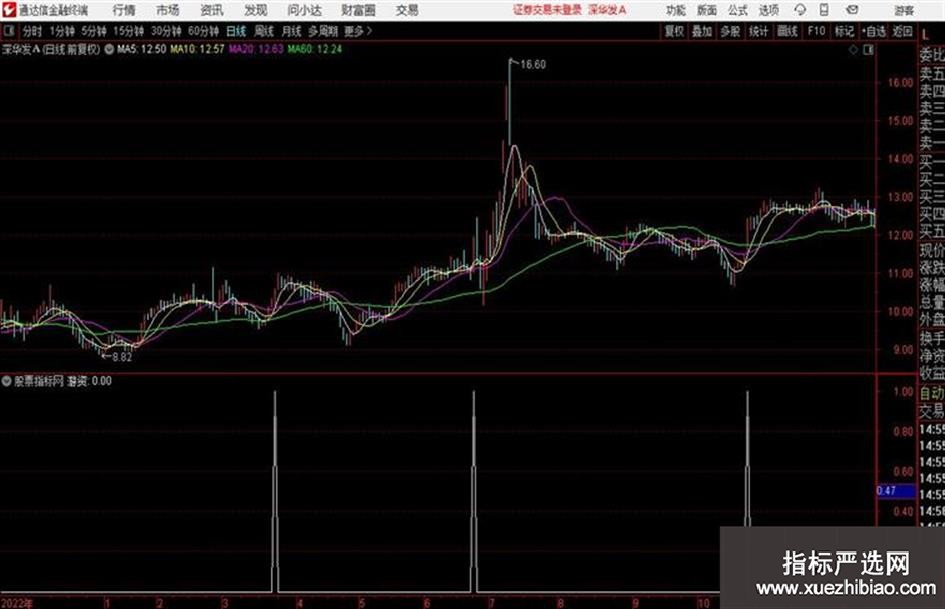This screenshot has width=945, height=609.
Task: Switch to the 月线 period tab
Action: 291,31
